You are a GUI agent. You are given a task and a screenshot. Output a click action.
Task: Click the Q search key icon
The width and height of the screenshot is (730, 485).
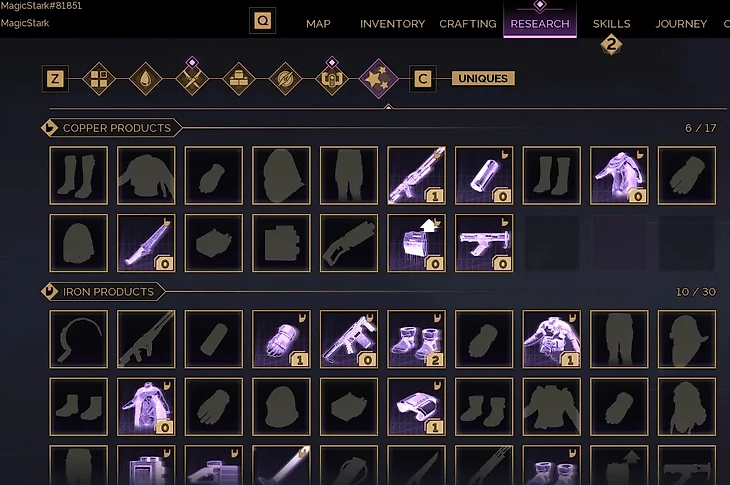(x=263, y=20)
